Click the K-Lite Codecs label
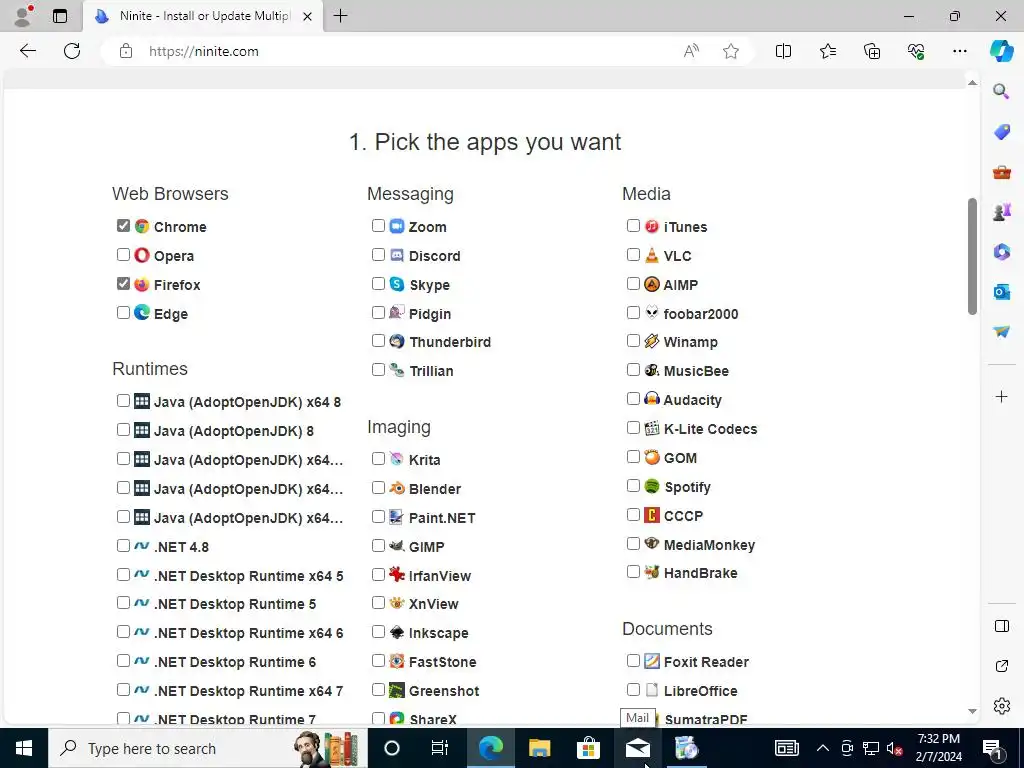This screenshot has height=768, width=1024. (x=711, y=429)
